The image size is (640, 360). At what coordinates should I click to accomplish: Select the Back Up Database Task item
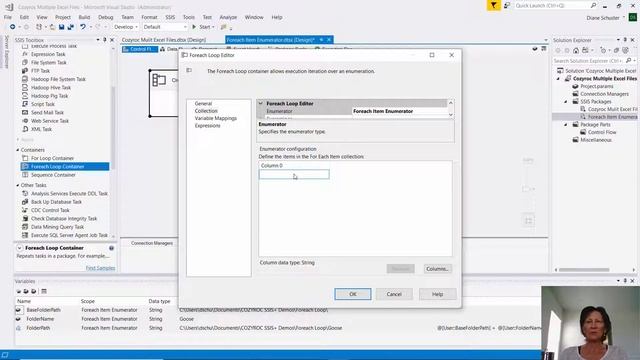point(56,202)
